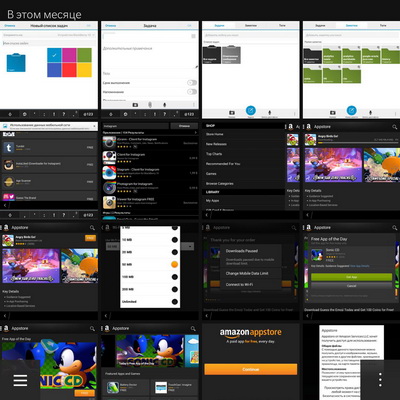Viewport: 400px width, 400px height.
Task: Open task editor screenshot with two toggle switches
Action: pyautogui.click(x=150, y=70)
